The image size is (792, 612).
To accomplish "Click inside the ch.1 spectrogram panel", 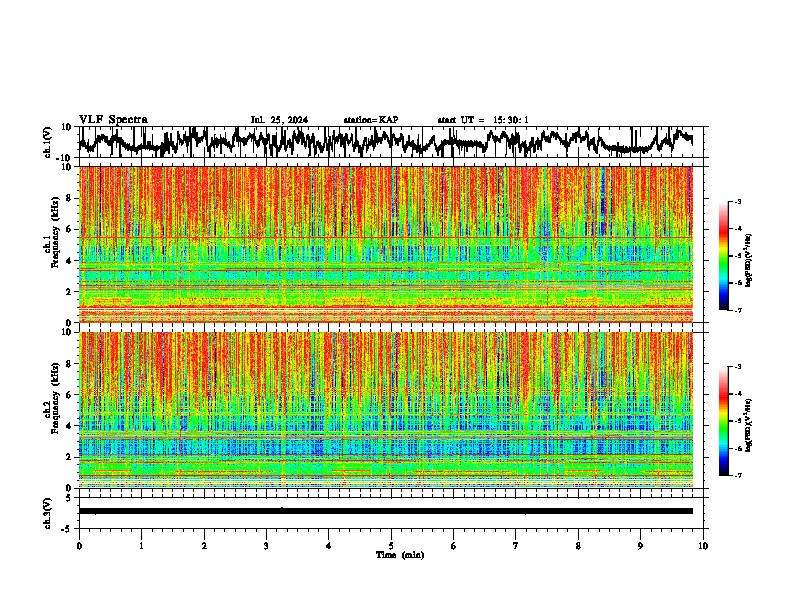I will point(385,244).
